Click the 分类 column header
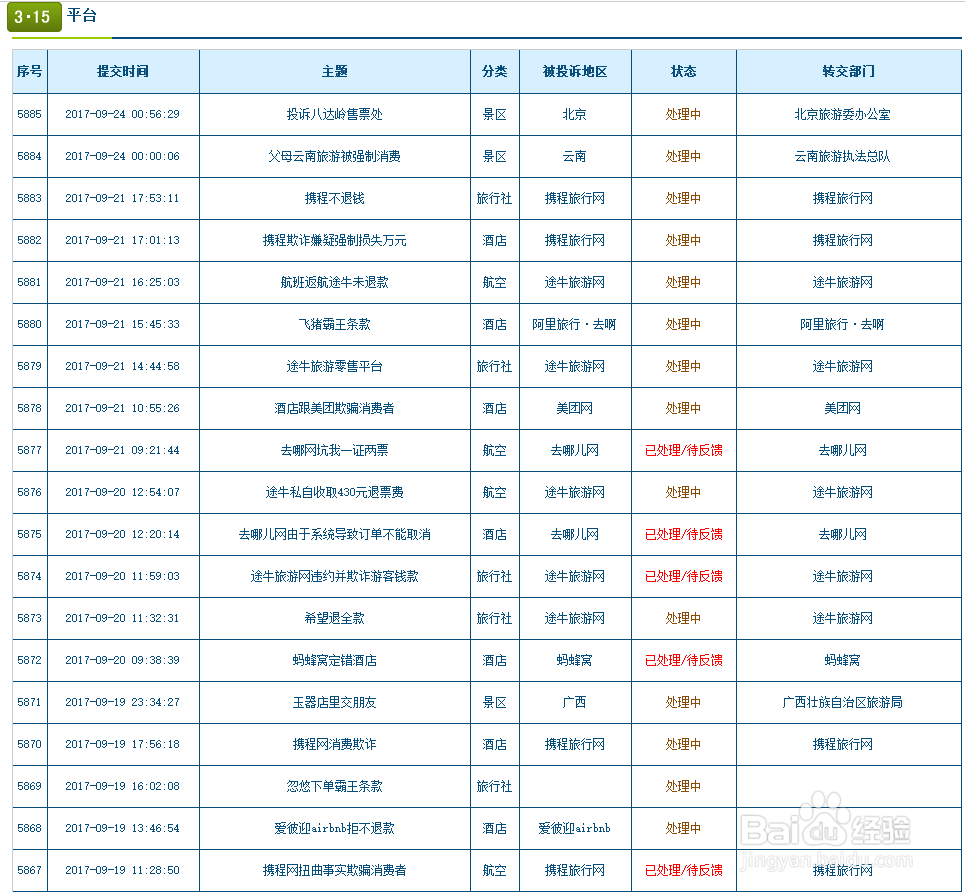The height and width of the screenshot is (894, 965). click(x=495, y=71)
